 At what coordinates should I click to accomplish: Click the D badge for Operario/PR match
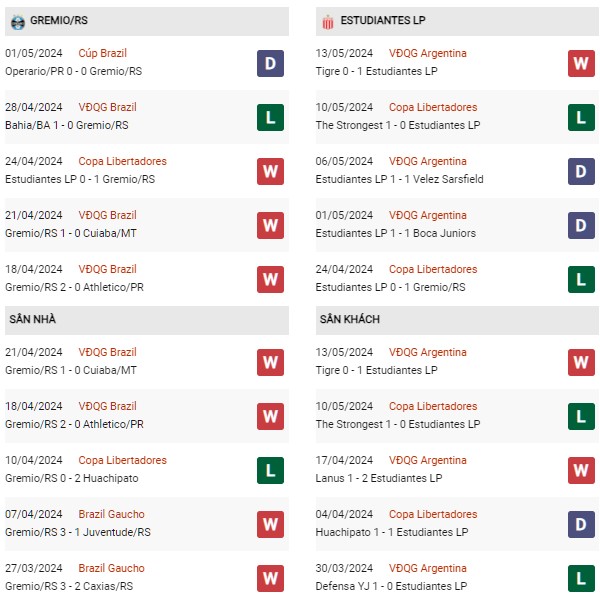270,64
